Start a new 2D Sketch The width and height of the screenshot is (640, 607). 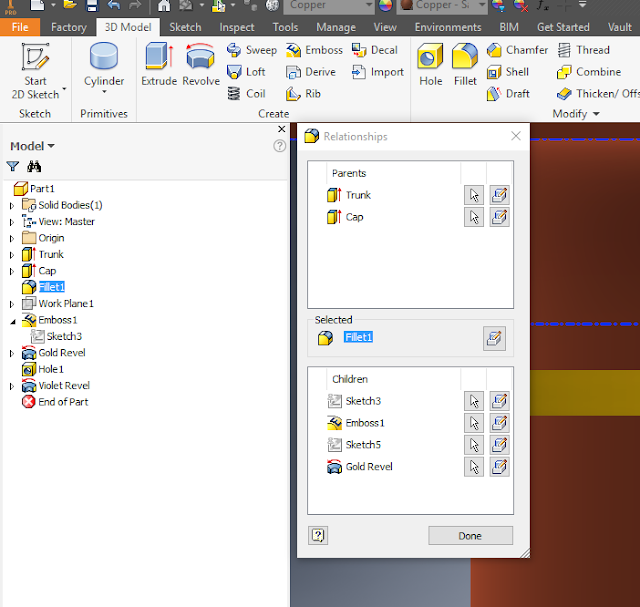[35, 71]
